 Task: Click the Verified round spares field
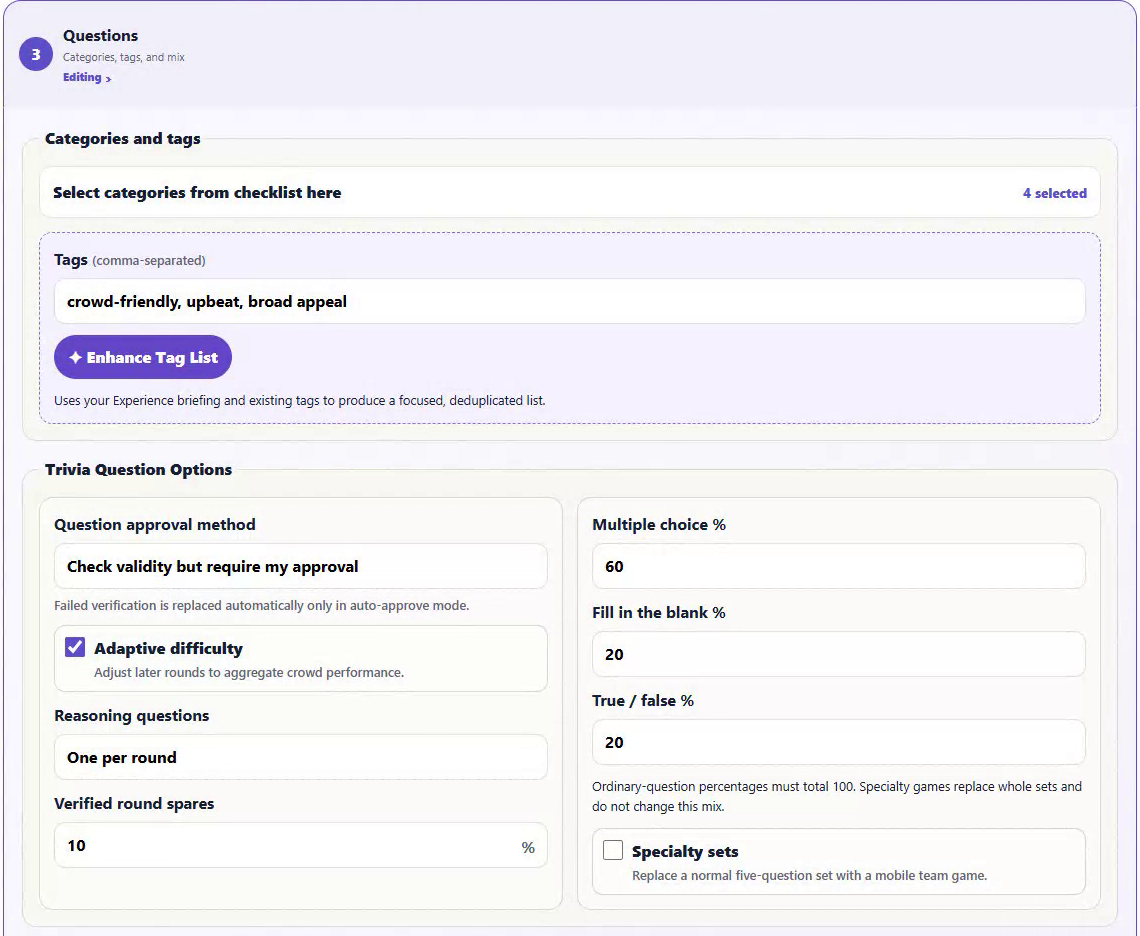click(300, 845)
